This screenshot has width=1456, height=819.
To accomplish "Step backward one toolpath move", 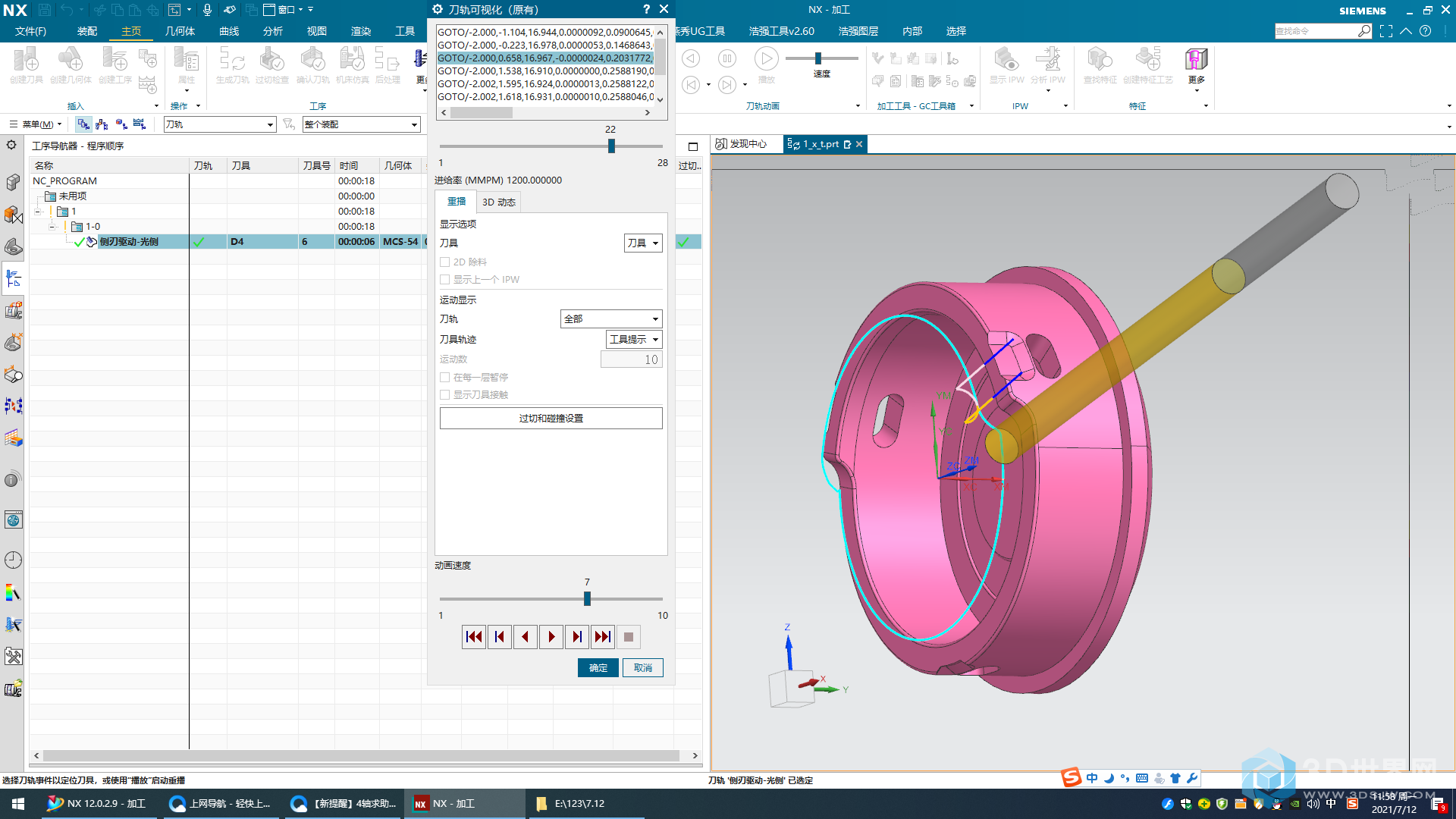I will click(500, 637).
